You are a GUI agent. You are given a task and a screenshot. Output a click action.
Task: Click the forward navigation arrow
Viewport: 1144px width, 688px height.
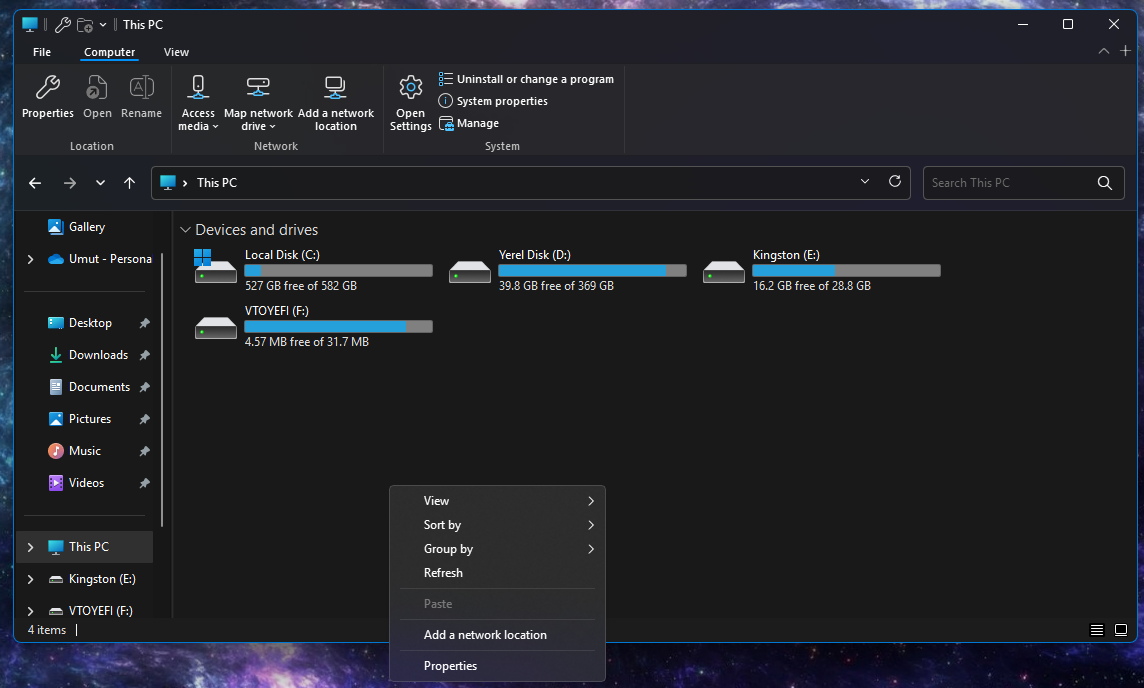click(x=69, y=183)
